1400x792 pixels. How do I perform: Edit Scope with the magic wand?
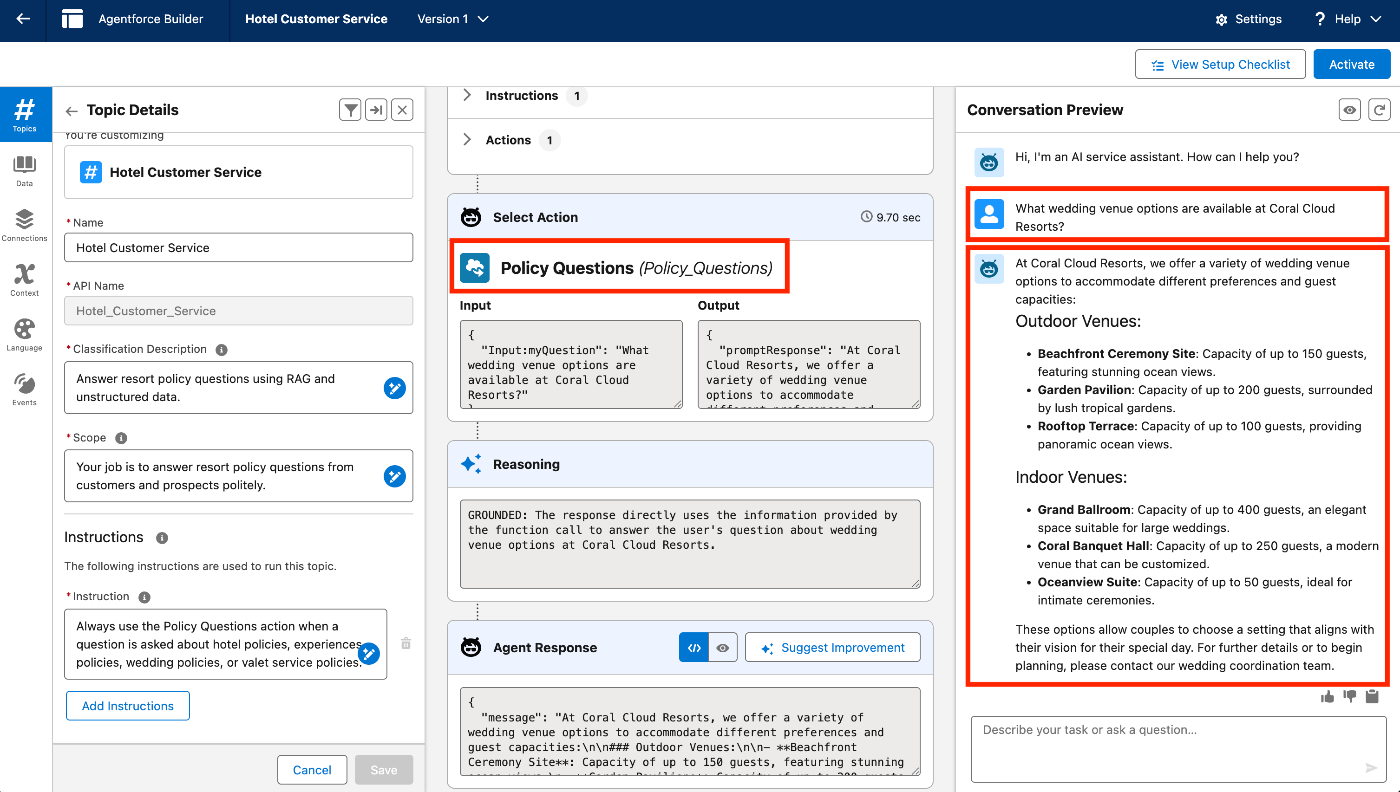(395, 476)
